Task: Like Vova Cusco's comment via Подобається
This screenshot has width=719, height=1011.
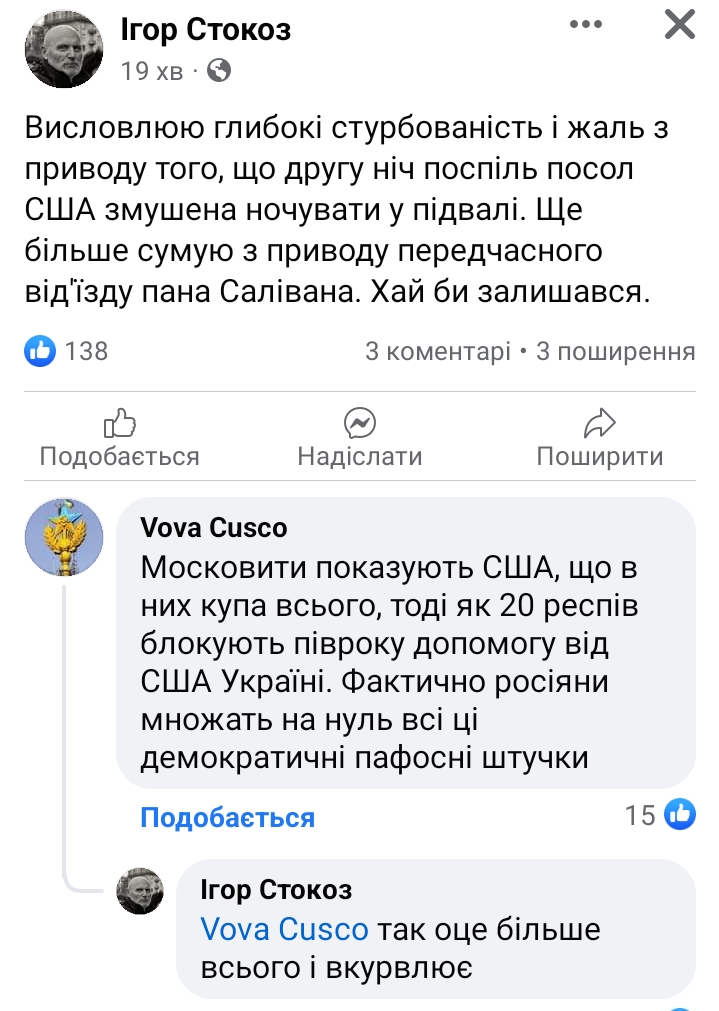Action: [227, 818]
